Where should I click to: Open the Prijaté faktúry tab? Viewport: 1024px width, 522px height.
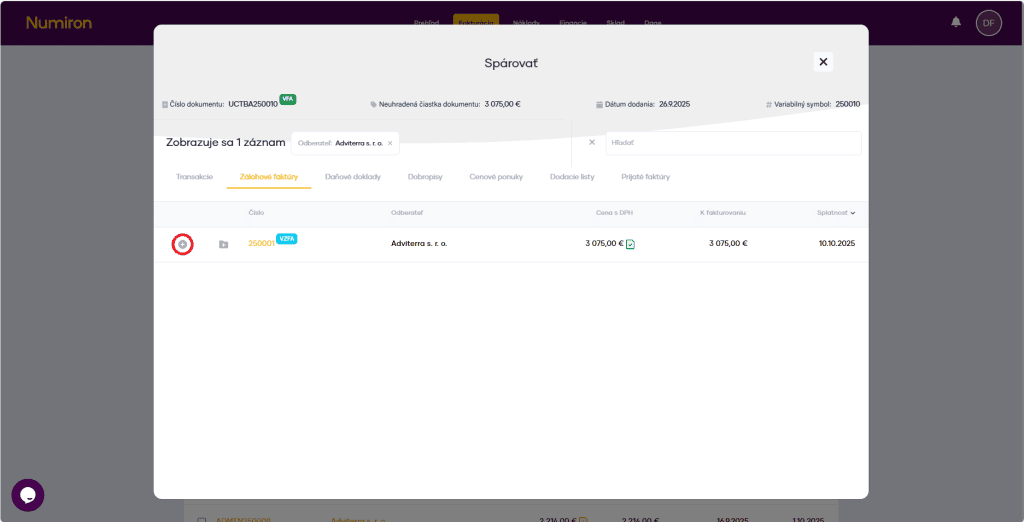pyautogui.click(x=645, y=177)
